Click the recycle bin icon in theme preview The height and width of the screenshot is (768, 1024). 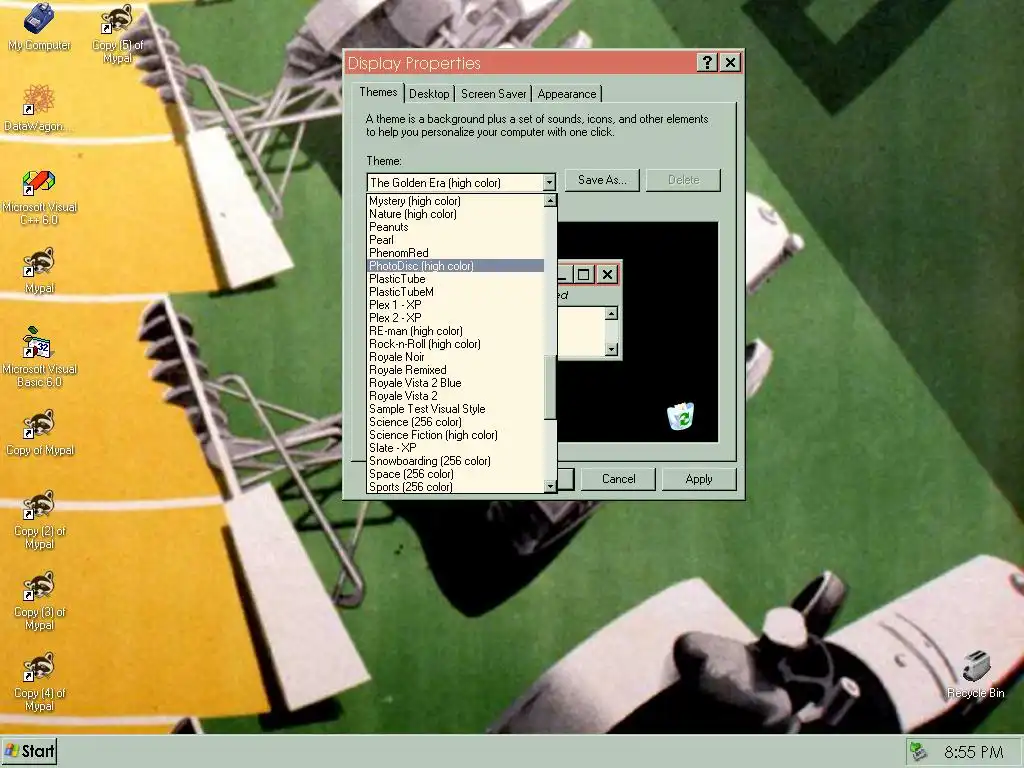[x=680, y=417]
